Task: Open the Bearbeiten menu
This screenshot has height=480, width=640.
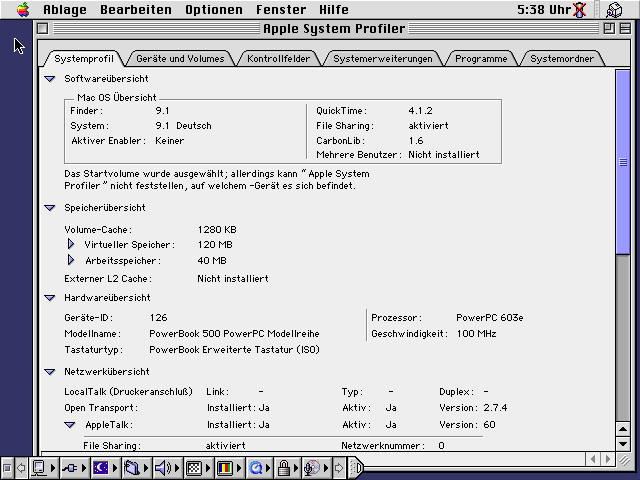Action: coord(136,9)
